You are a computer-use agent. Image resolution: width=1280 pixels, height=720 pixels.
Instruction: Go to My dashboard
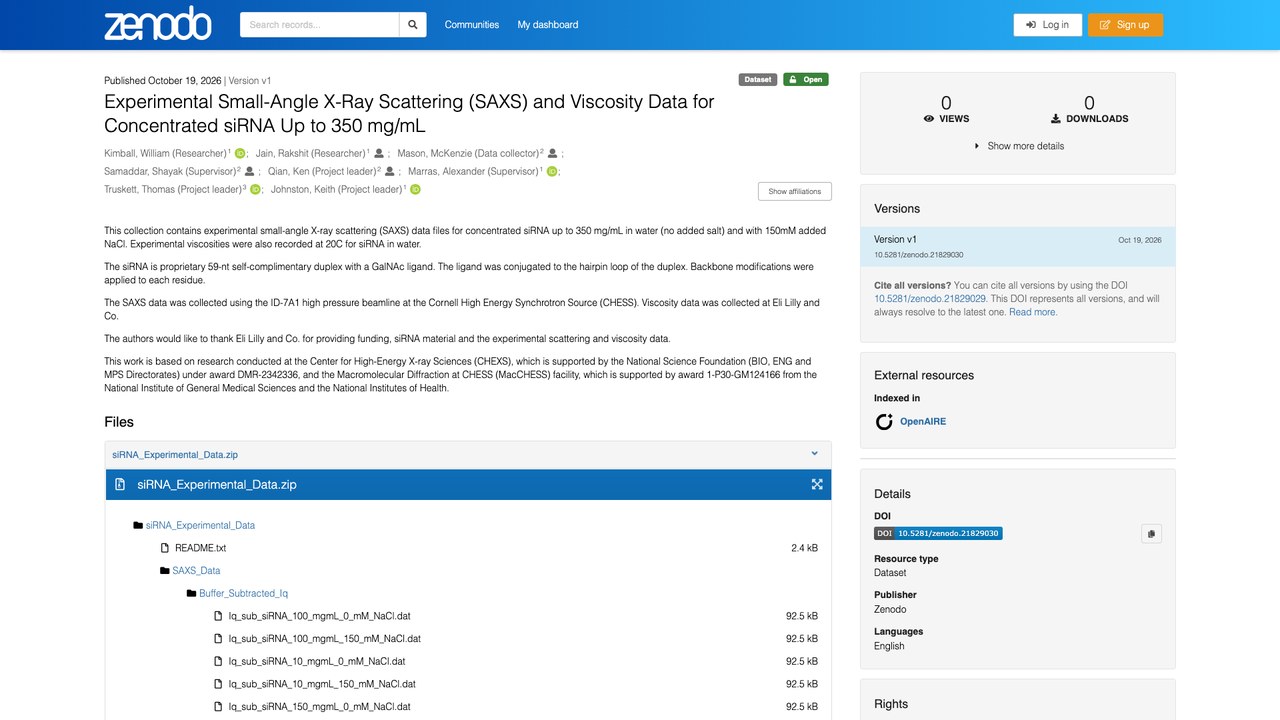[548, 25]
